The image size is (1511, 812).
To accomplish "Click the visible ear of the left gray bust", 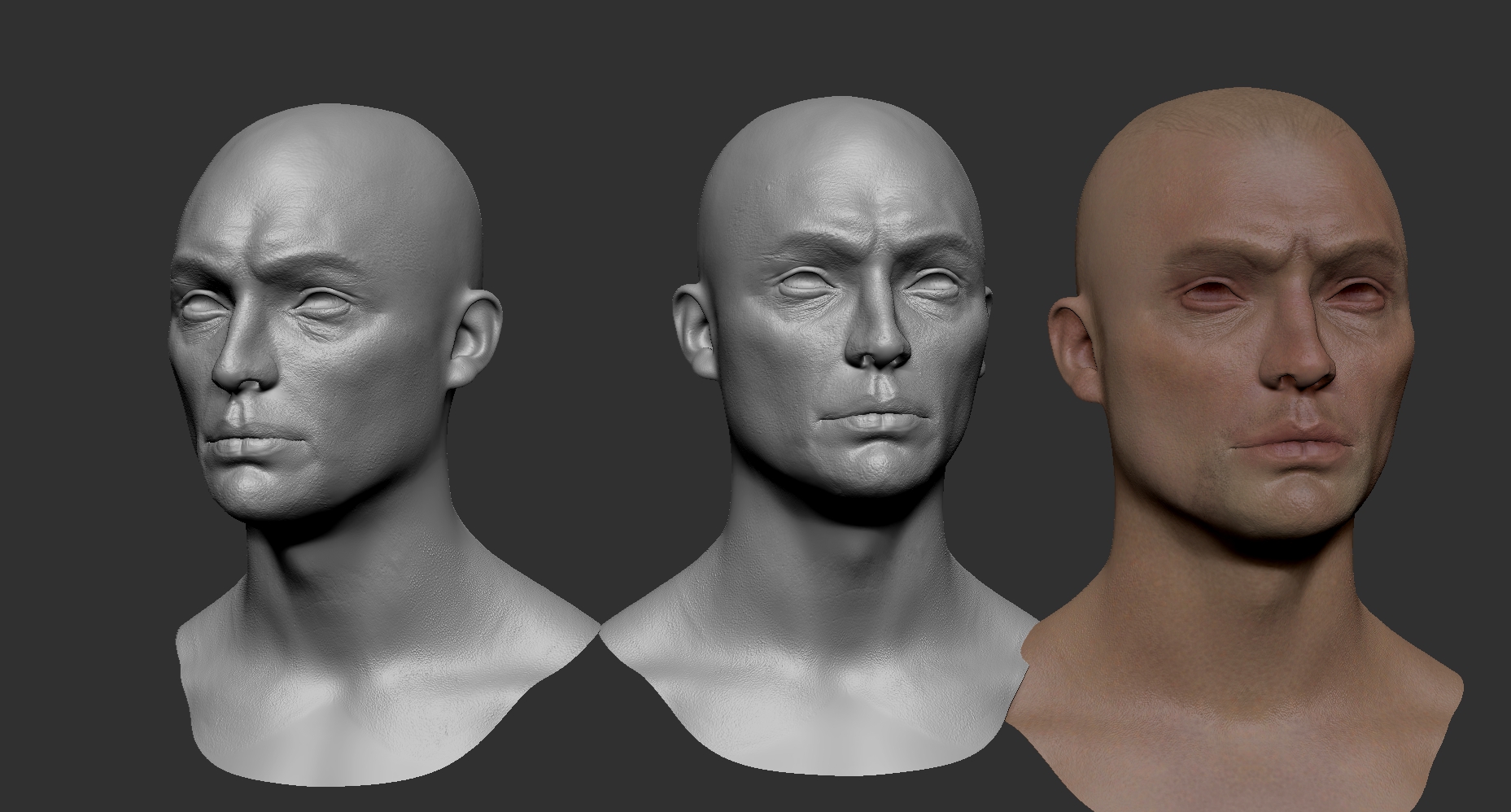I will point(476,338).
